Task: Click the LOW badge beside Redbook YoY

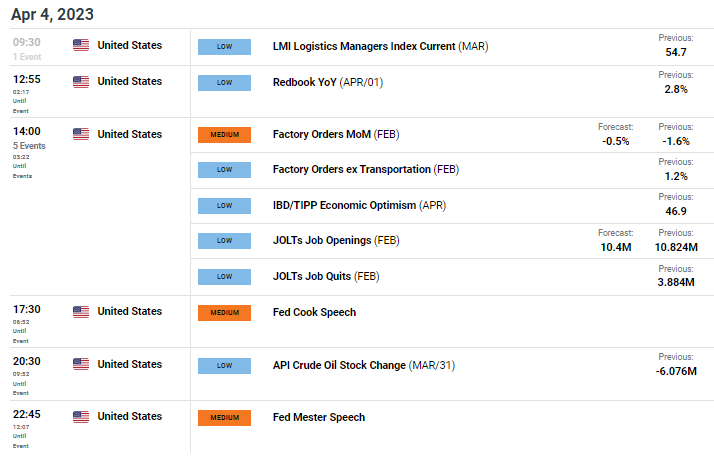Action: [x=224, y=83]
